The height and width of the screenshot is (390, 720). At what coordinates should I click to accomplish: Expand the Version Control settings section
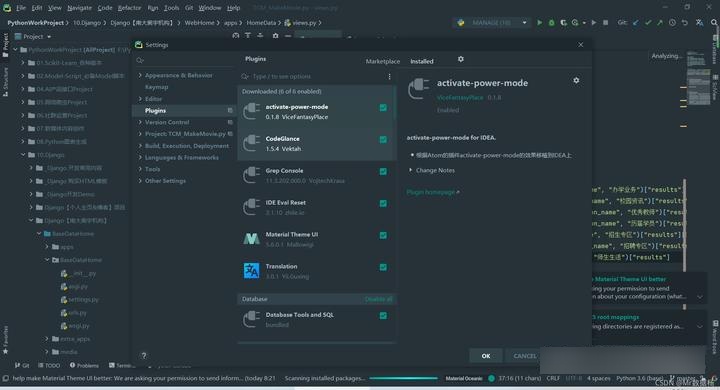(140, 122)
